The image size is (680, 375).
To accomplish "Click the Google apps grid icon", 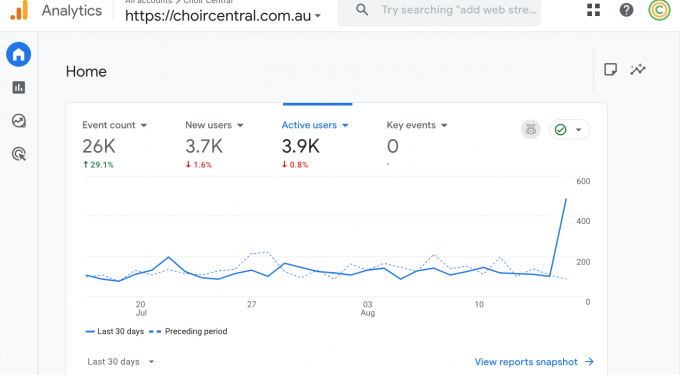I will click(593, 10).
